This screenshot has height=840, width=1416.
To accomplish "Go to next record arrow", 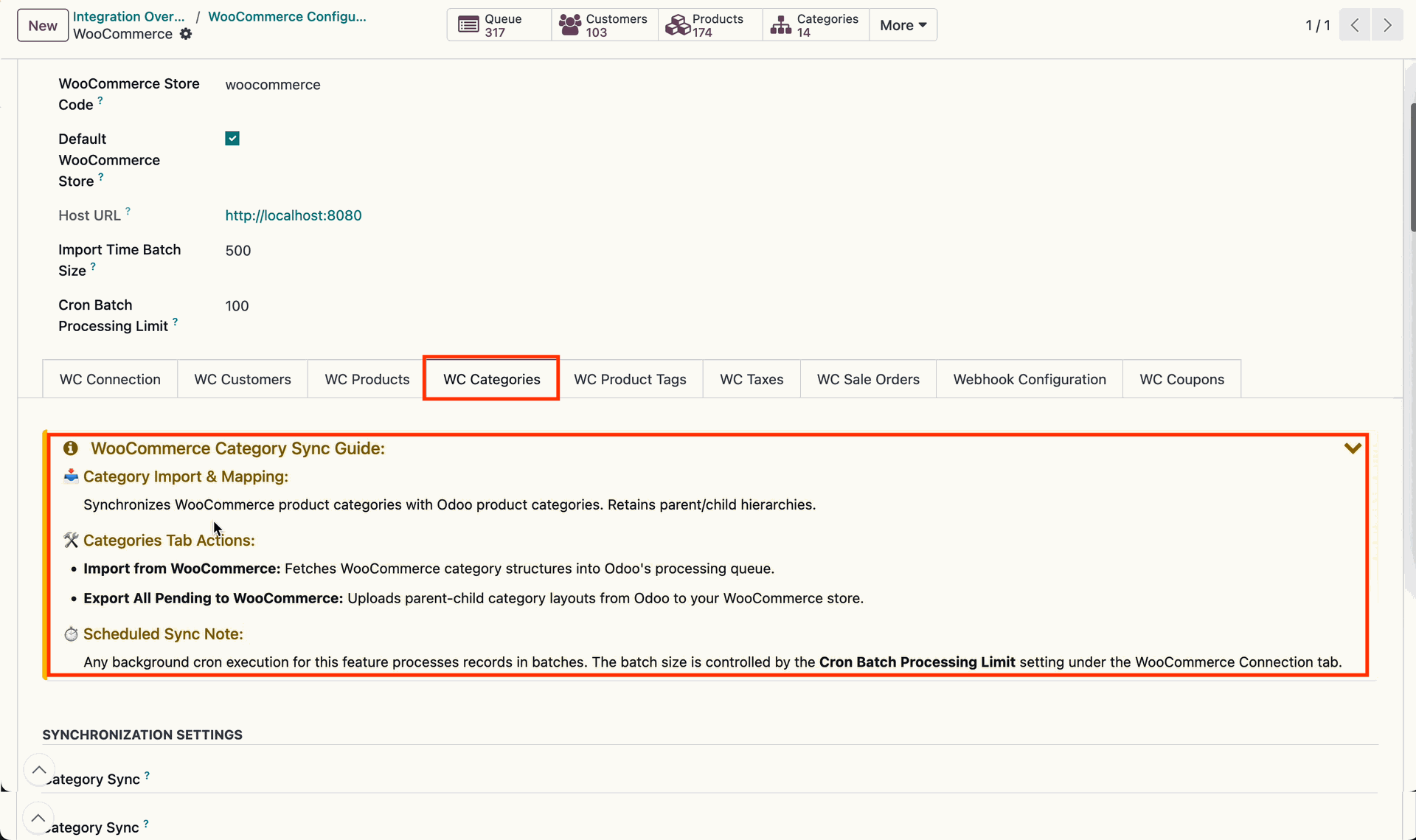I will tap(1387, 25).
